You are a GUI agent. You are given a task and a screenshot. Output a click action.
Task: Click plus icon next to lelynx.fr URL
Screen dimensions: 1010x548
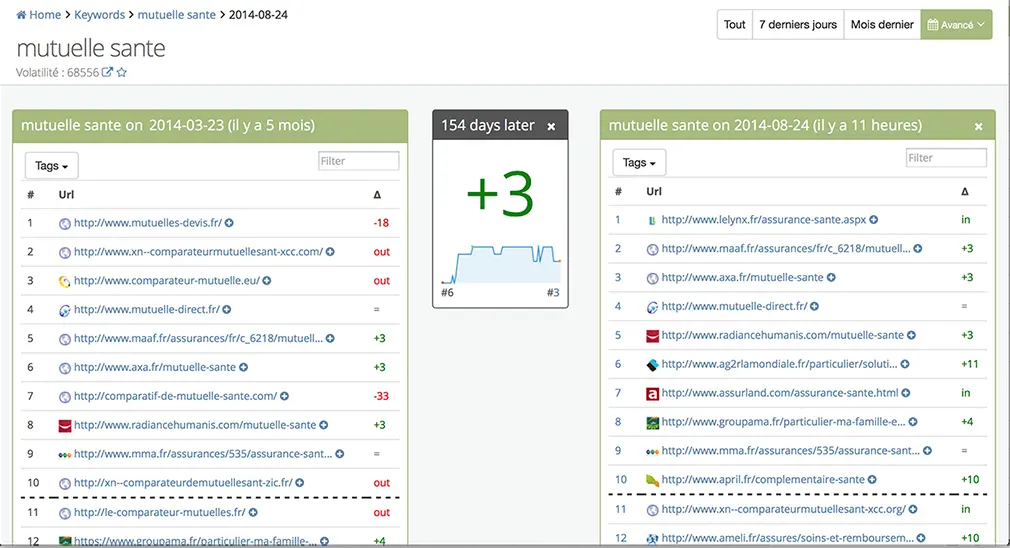(x=873, y=220)
